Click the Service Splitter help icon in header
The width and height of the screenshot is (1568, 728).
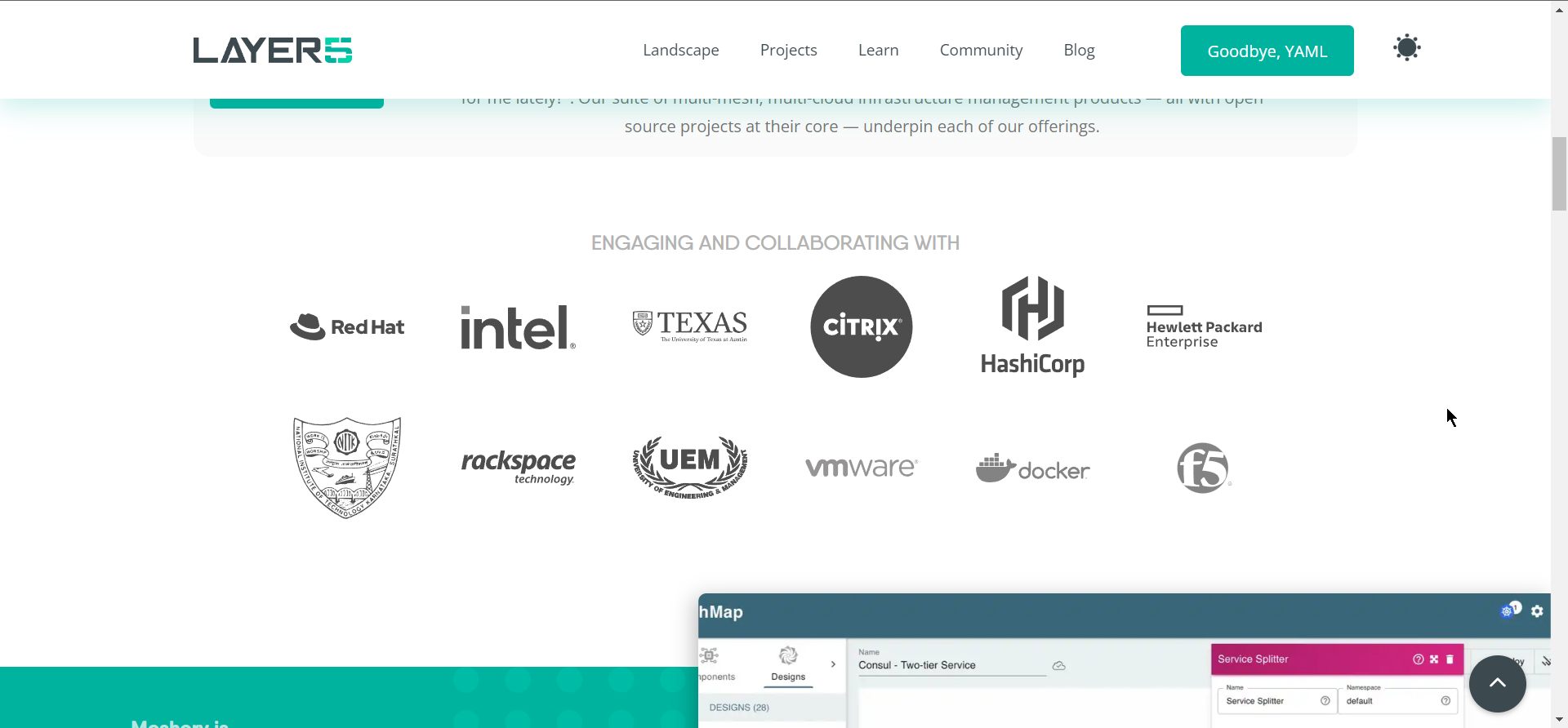point(1419,659)
